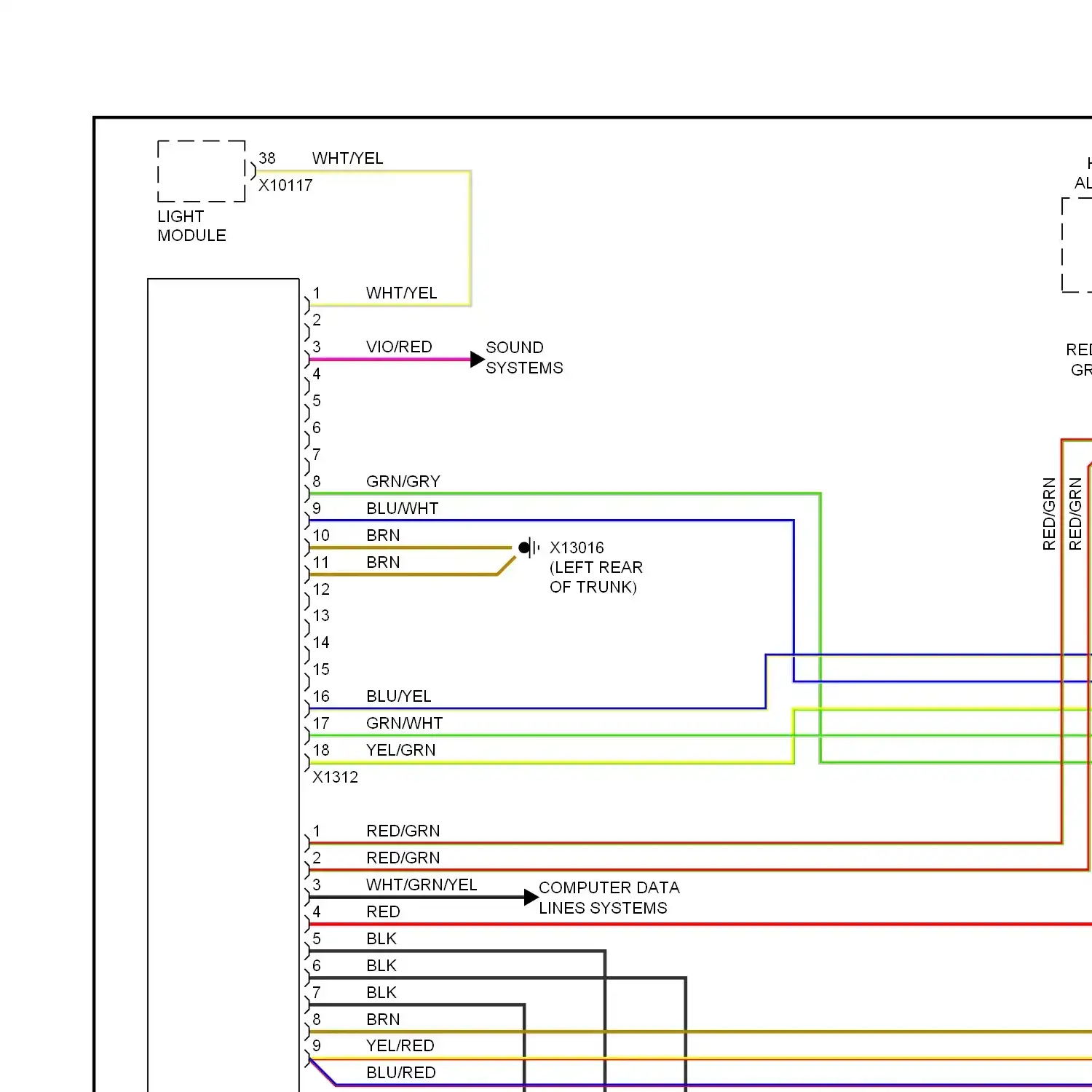Select the dashed LIGHT MODULE box
This screenshot has height=1092, width=1092.
click(x=202, y=171)
